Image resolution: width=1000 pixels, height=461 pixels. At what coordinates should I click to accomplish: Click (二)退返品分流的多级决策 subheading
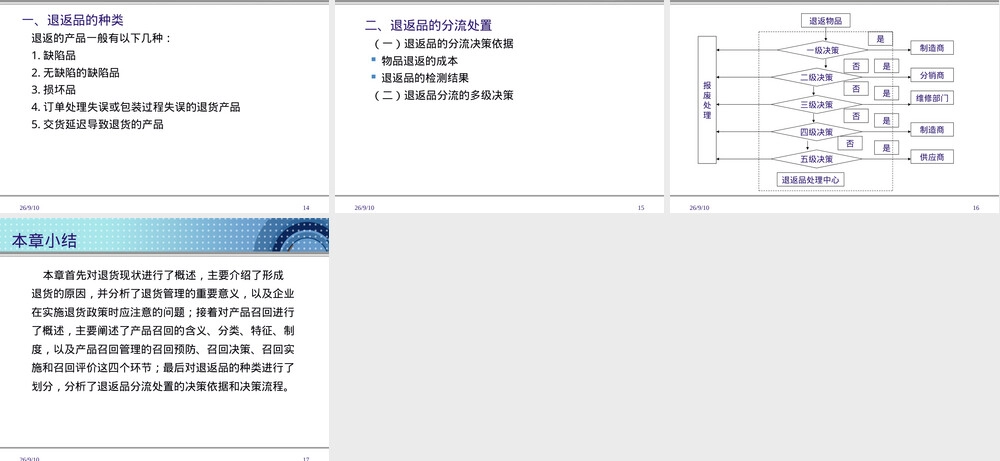pyautogui.click(x=443, y=95)
